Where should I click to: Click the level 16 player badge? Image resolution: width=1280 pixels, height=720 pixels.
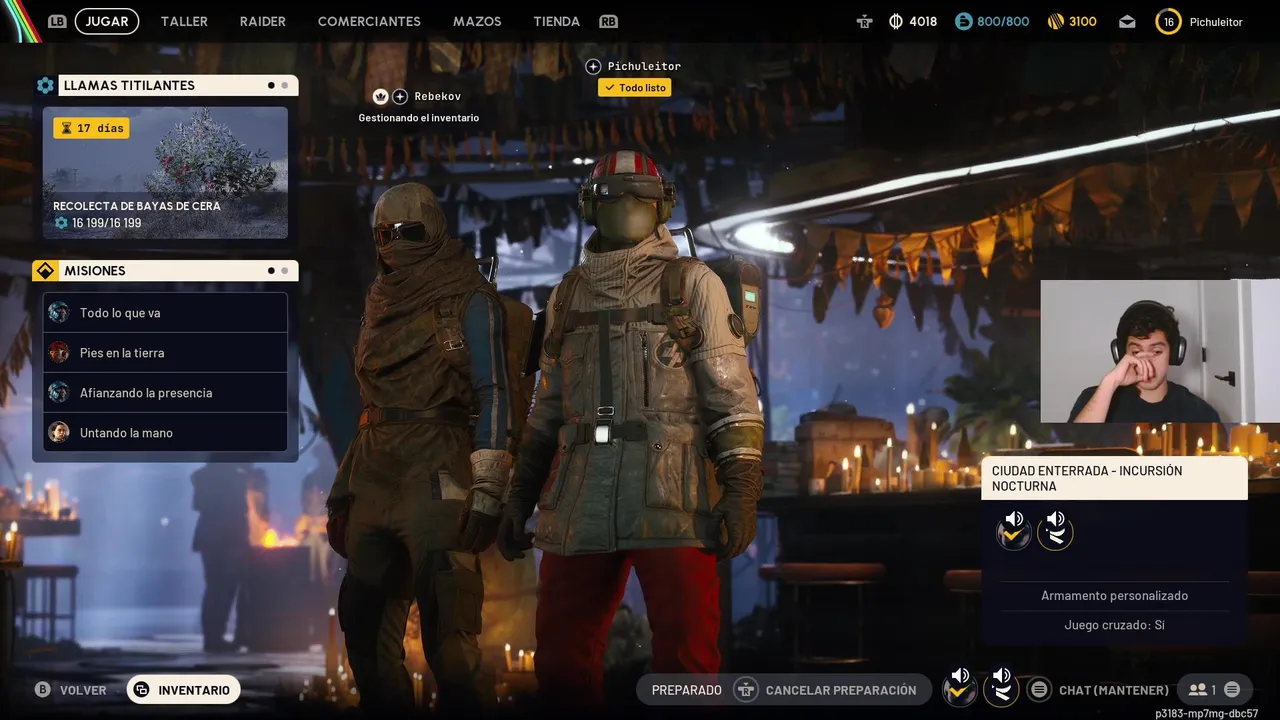point(1168,21)
